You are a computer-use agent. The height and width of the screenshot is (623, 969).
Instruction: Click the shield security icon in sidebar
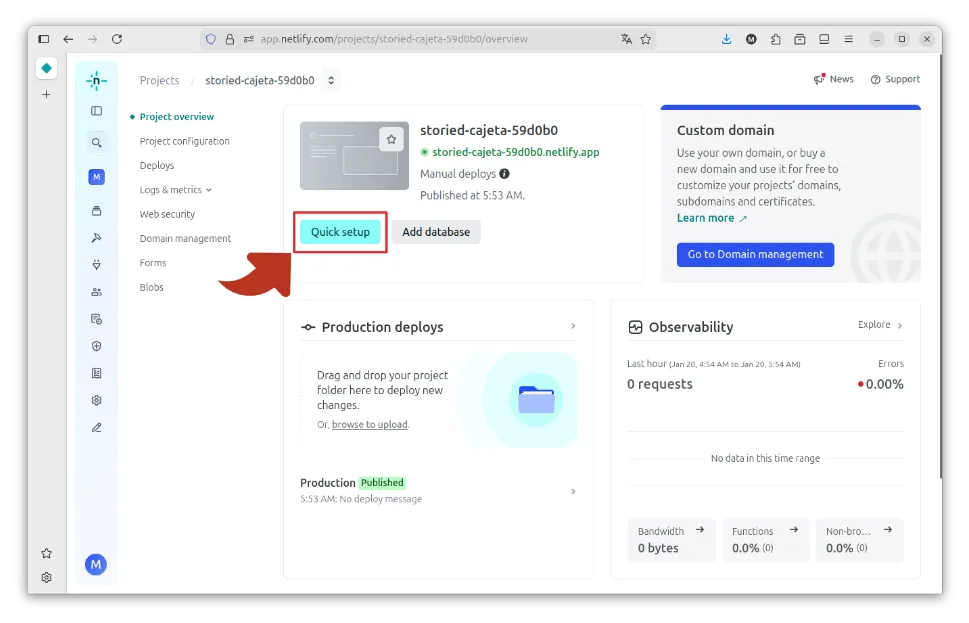click(96, 346)
